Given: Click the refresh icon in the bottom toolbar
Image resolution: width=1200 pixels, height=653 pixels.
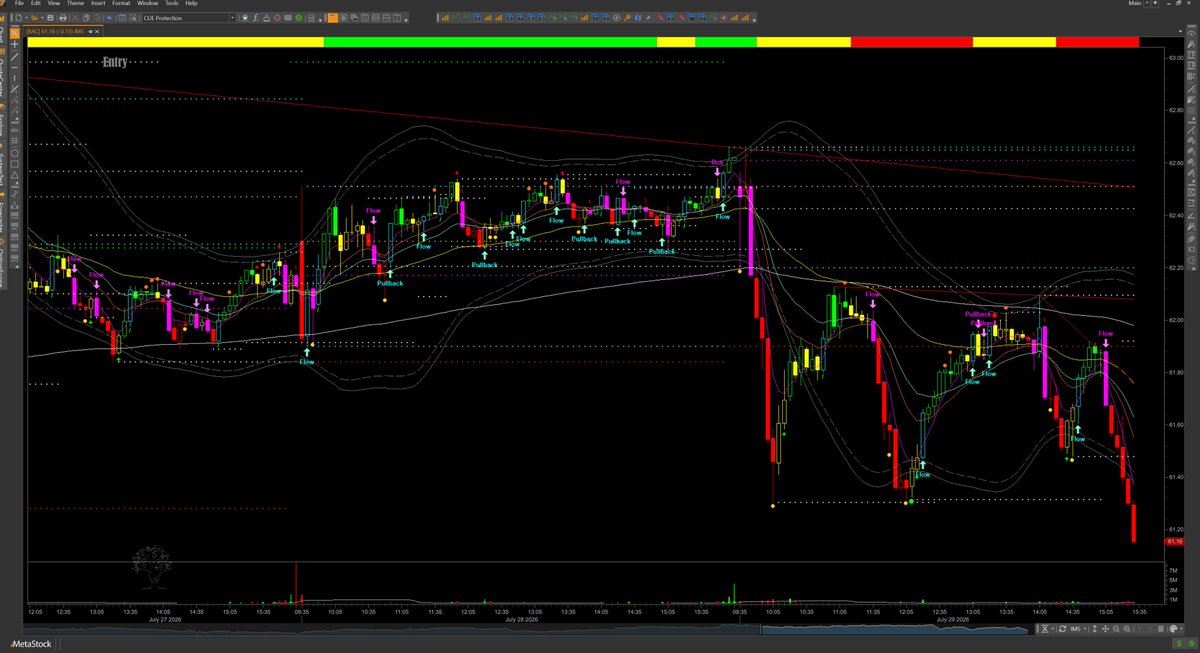Looking at the screenshot, I should tap(1062, 629).
